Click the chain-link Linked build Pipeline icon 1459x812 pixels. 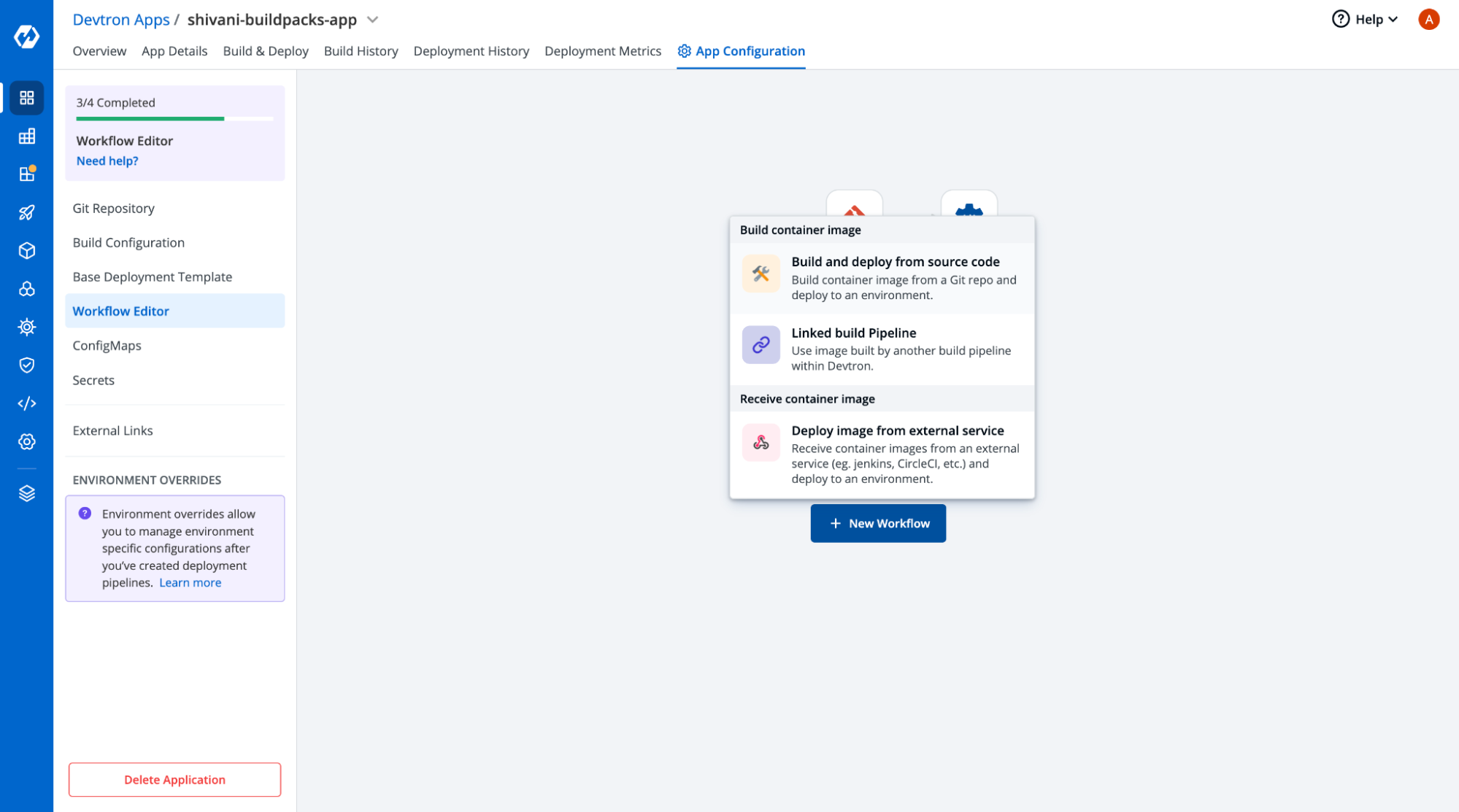pos(761,345)
